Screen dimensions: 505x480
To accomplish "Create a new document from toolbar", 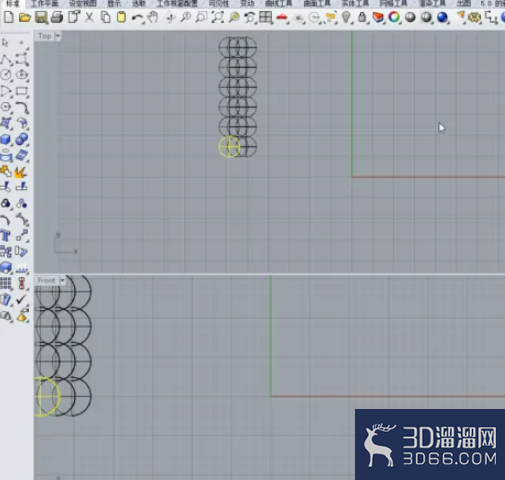I will pos(9,17).
